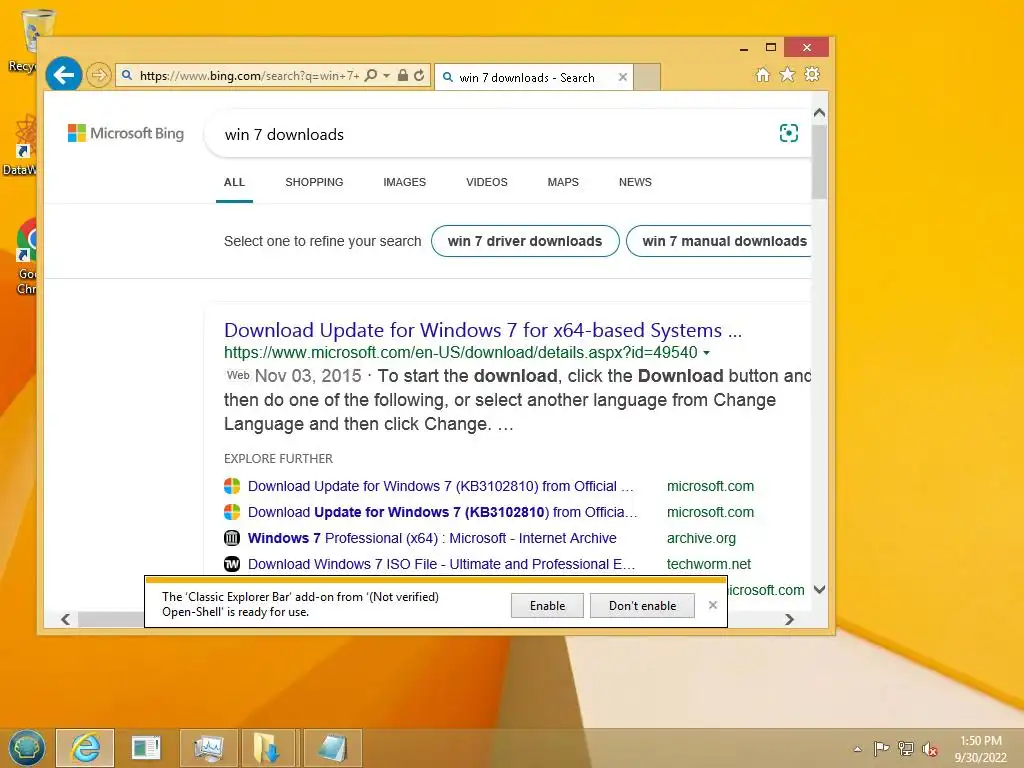The width and height of the screenshot is (1024, 768).
Task: Click the horizontal scrollbar left arrow
Action: (x=65, y=619)
